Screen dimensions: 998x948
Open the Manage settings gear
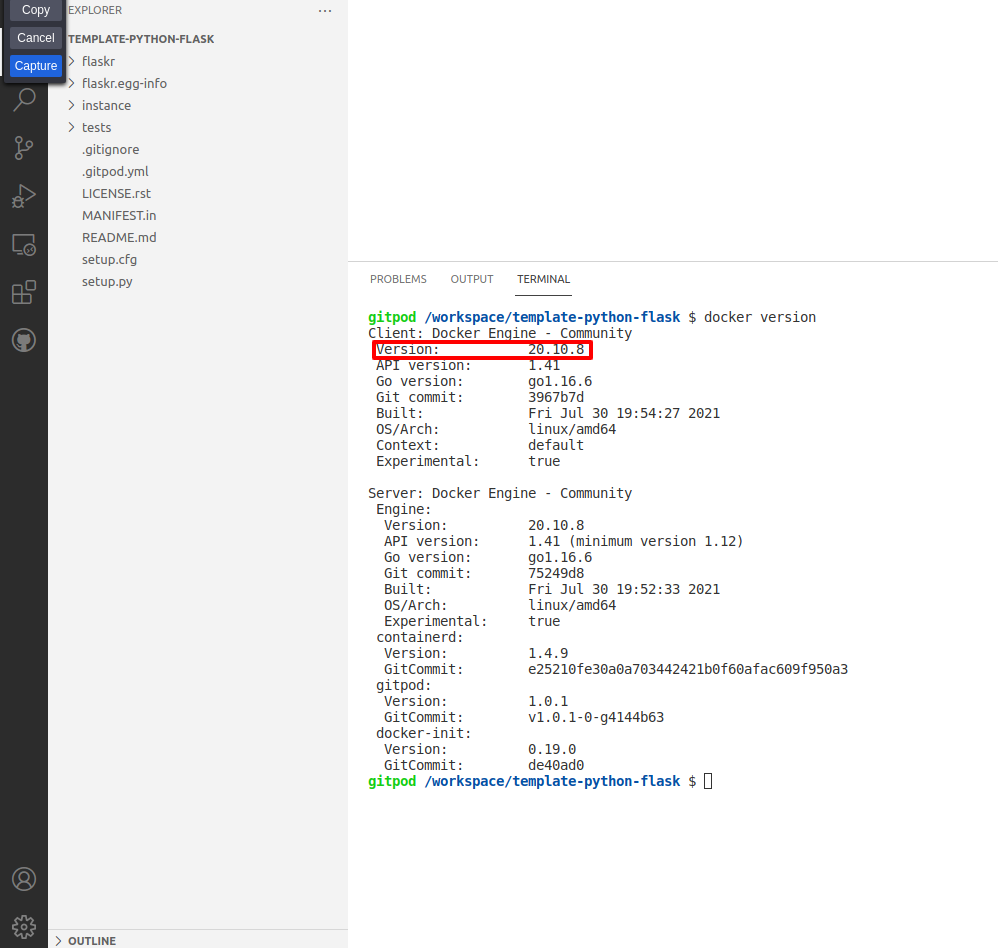[x=24, y=926]
